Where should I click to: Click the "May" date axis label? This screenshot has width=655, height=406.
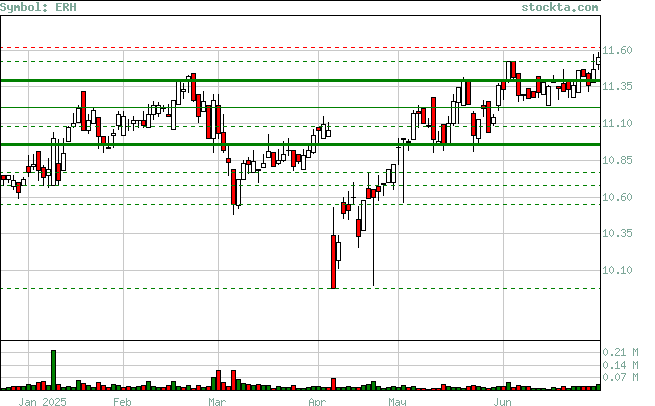tap(397, 401)
